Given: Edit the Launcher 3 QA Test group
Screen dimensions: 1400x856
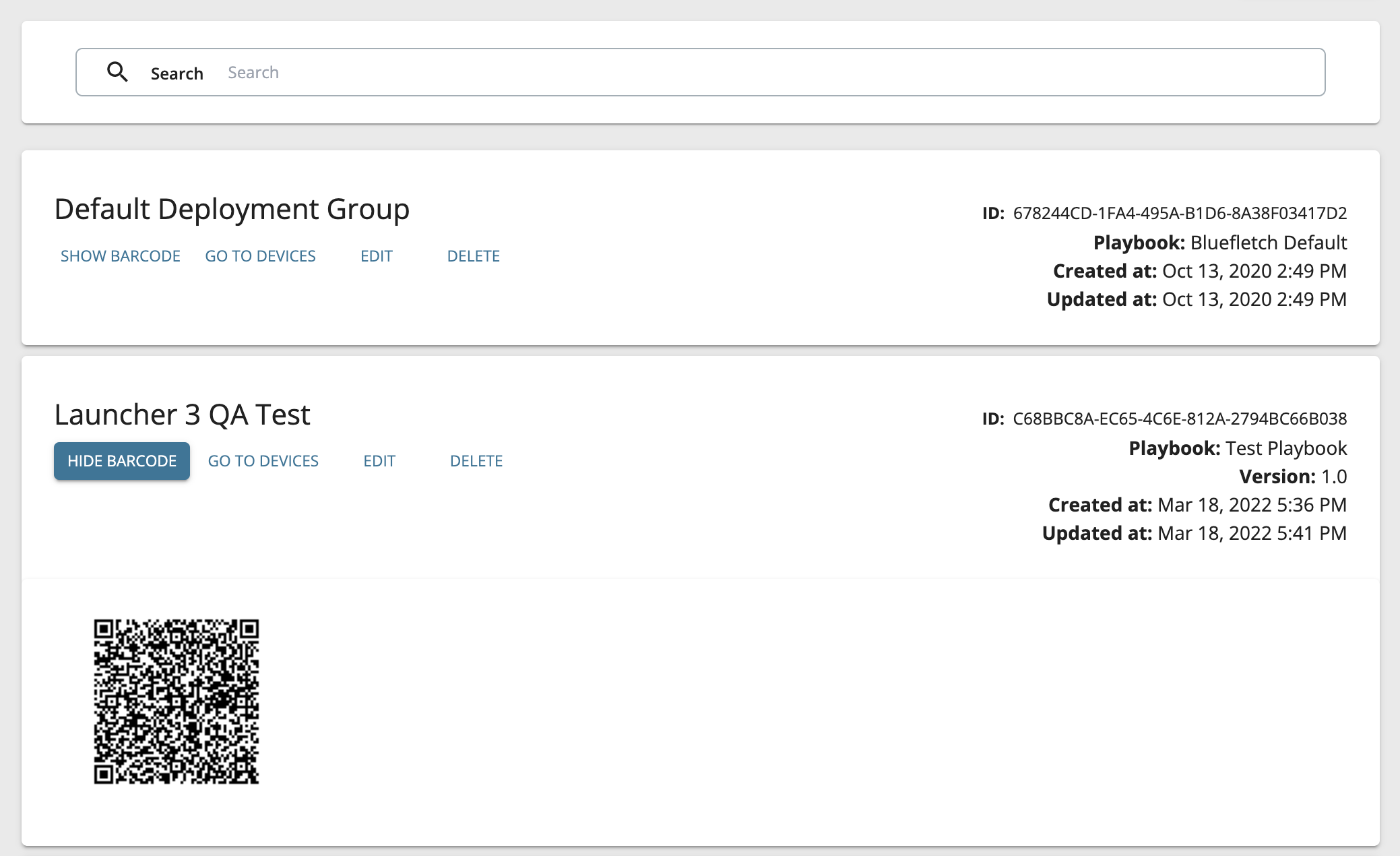Looking at the screenshot, I should click(379, 461).
